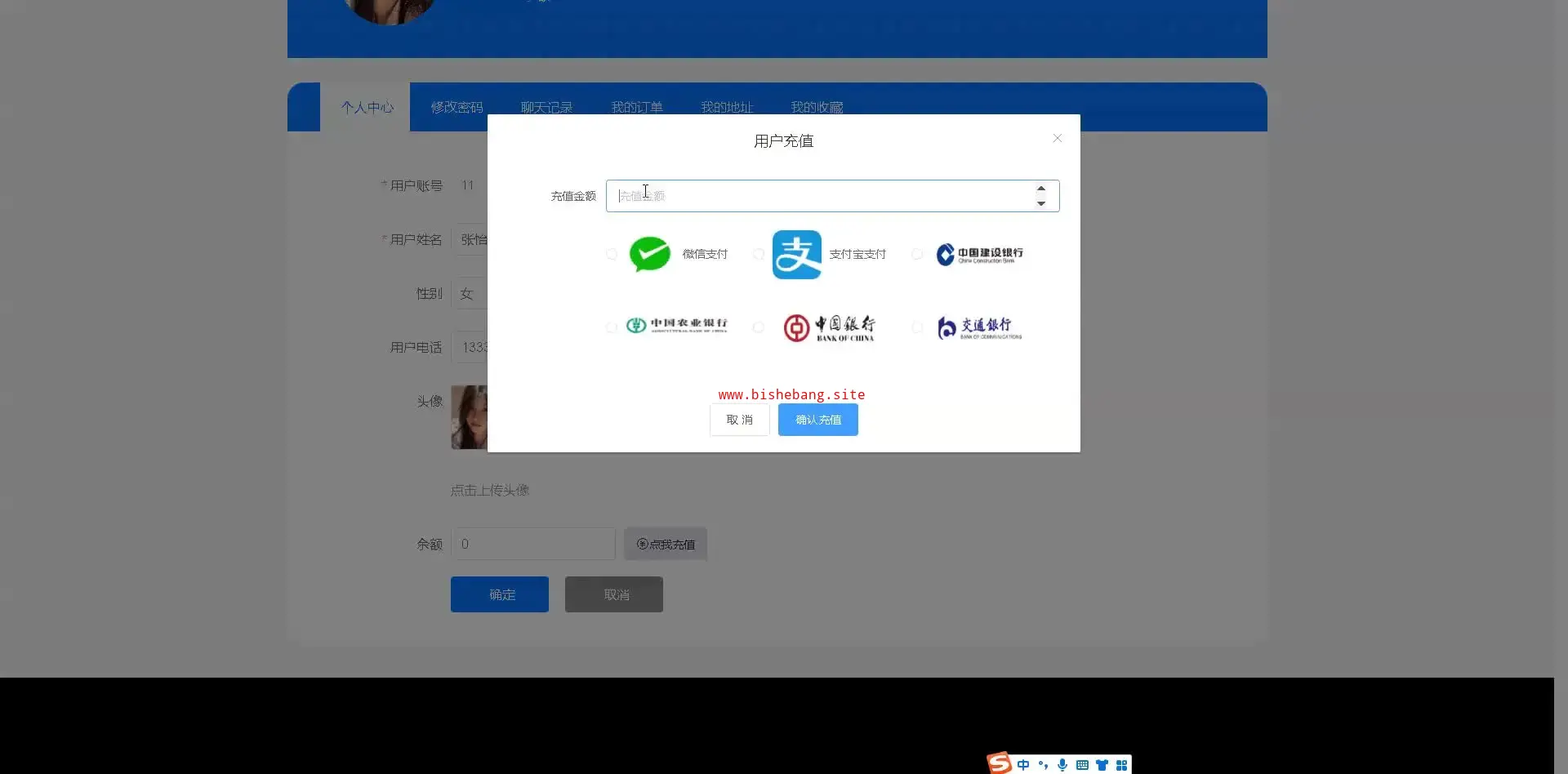1568x774 pixels.
Task: Open the IME toolbox grid icon
Action: click(1121, 765)
